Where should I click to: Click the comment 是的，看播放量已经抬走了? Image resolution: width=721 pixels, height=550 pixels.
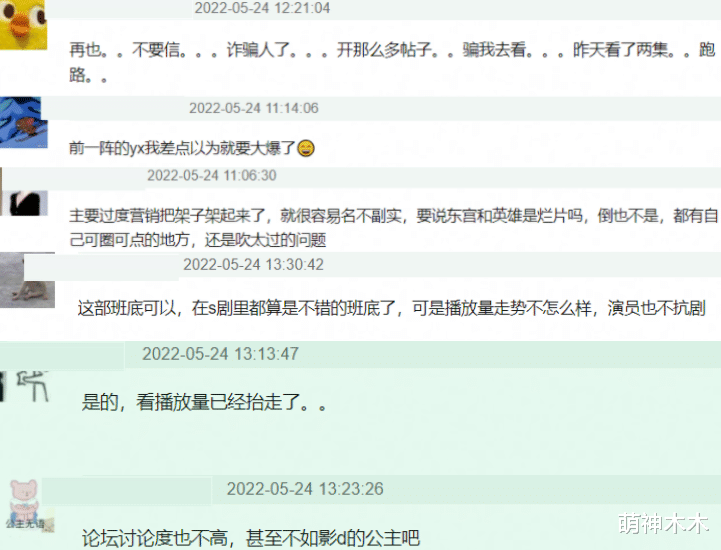tap(204, 402)
